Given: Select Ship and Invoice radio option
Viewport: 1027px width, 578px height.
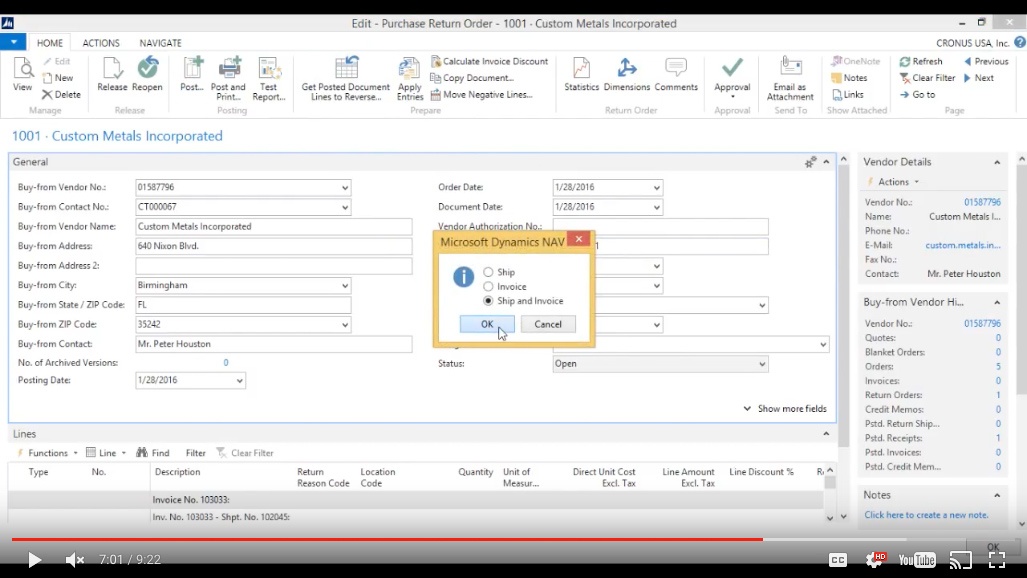Looking at the screenshot, I should [x=488, y=301].
